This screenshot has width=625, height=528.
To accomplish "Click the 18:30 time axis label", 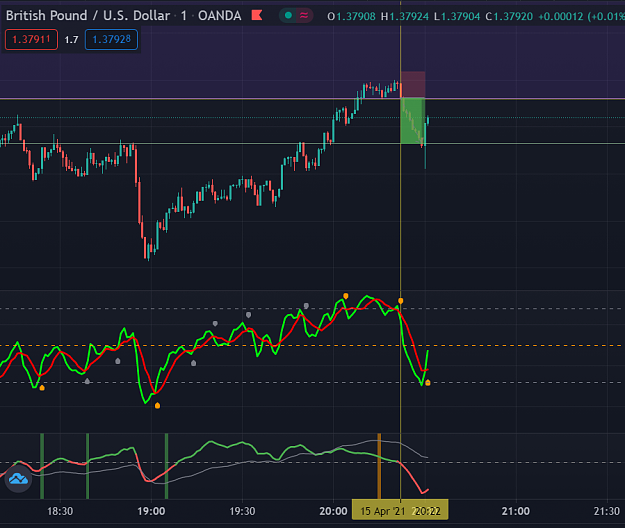I will tap(60, 511).
